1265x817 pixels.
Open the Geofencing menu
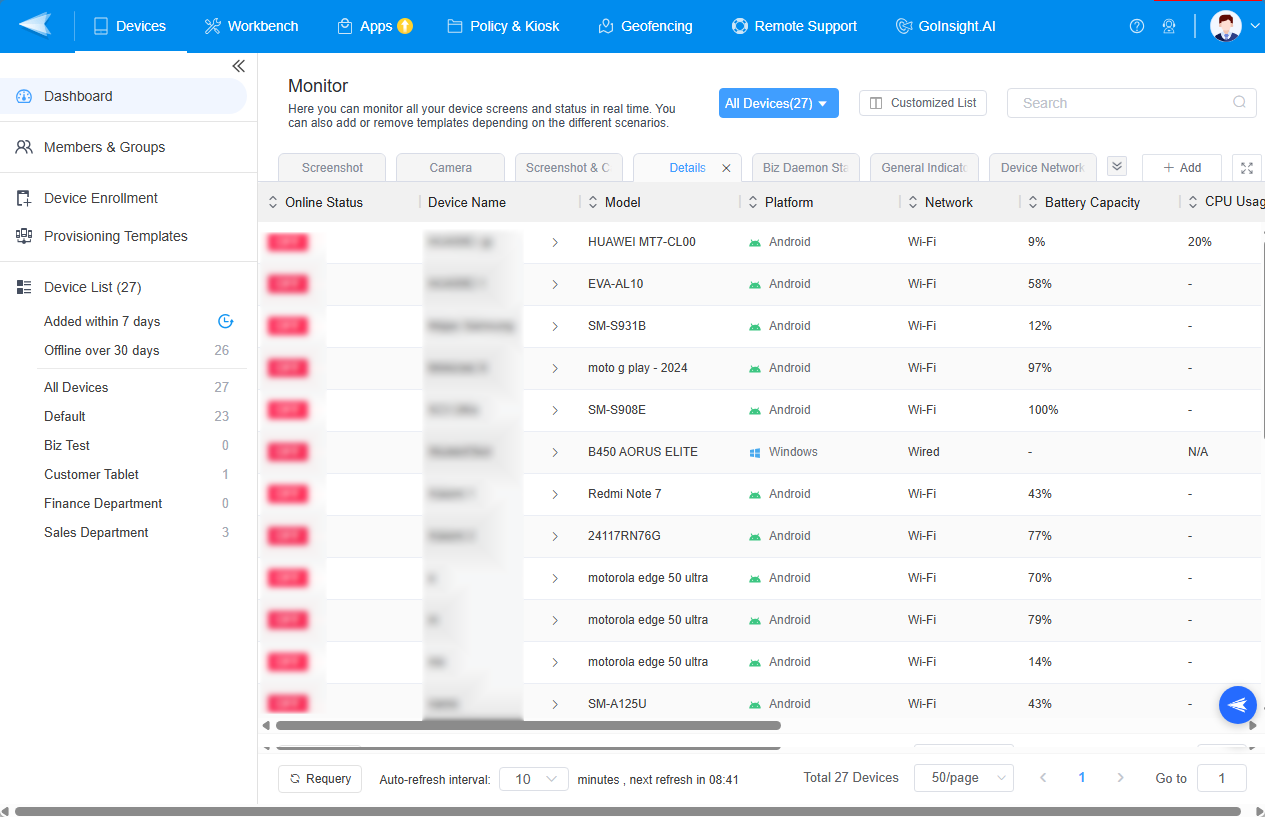[645, 26]
